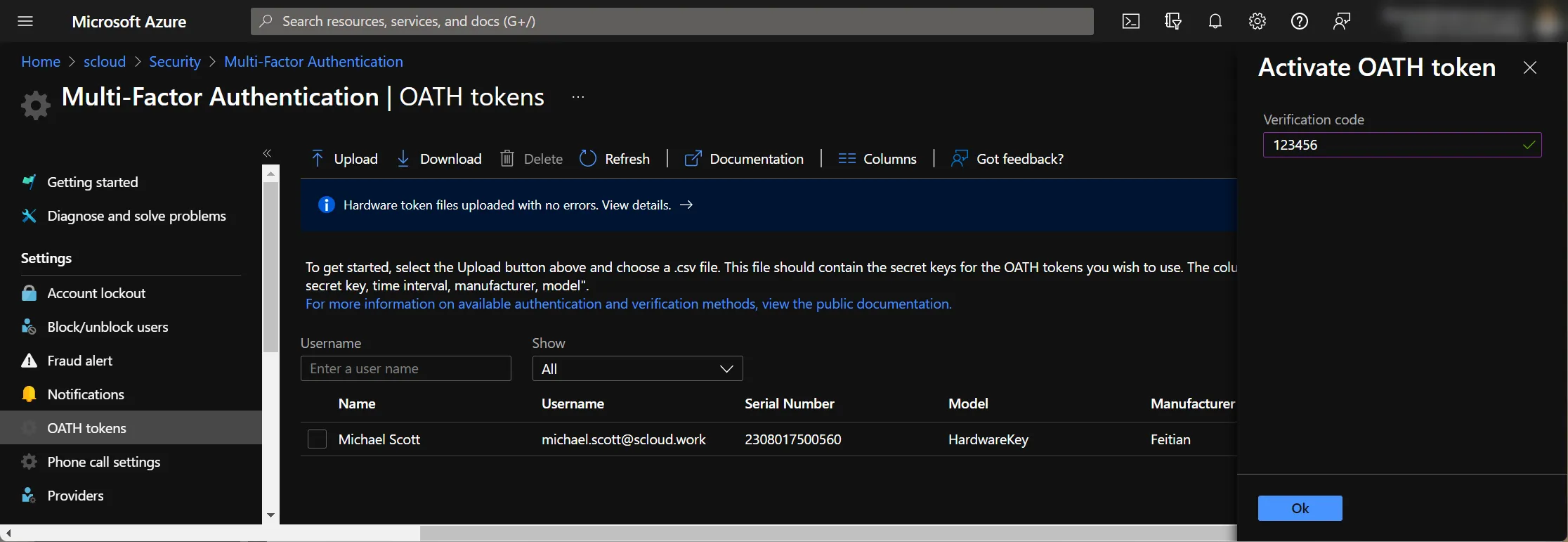Click the HardwareKey model cell
Image resolution: width=1568 pixels, height=542 pixels.
[988, 439]
